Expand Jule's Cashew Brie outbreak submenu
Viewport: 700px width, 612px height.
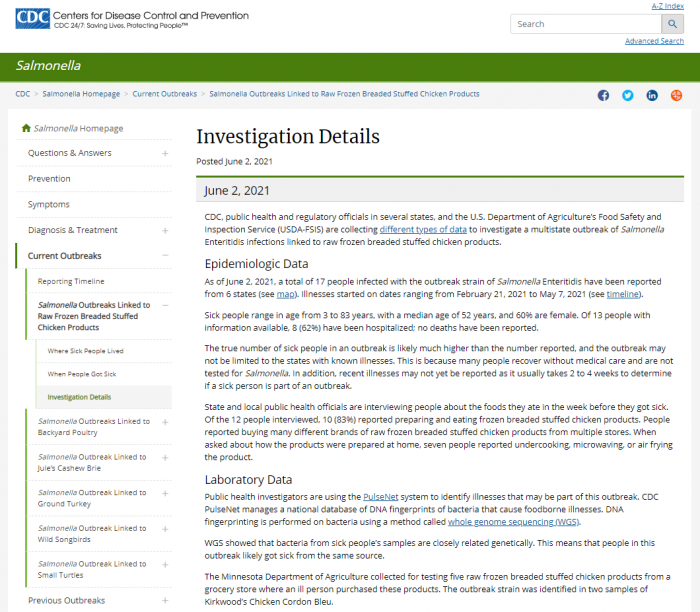tap(165, 458)
